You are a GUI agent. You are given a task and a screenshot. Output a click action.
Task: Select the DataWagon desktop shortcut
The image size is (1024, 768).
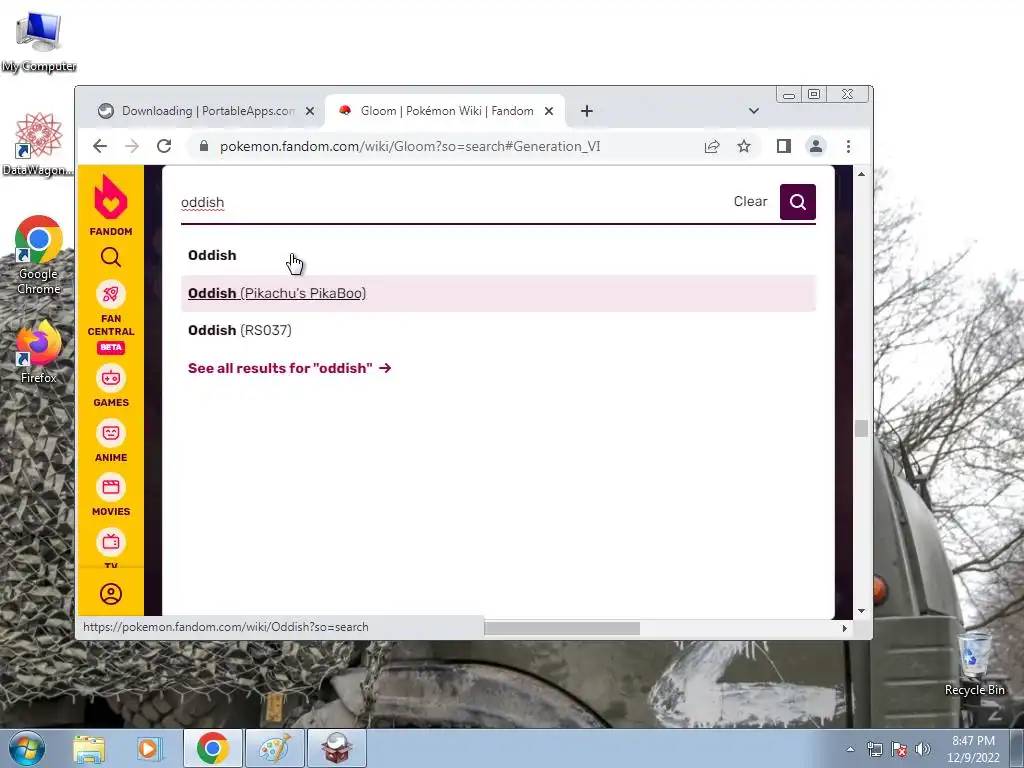pos(38,144)
